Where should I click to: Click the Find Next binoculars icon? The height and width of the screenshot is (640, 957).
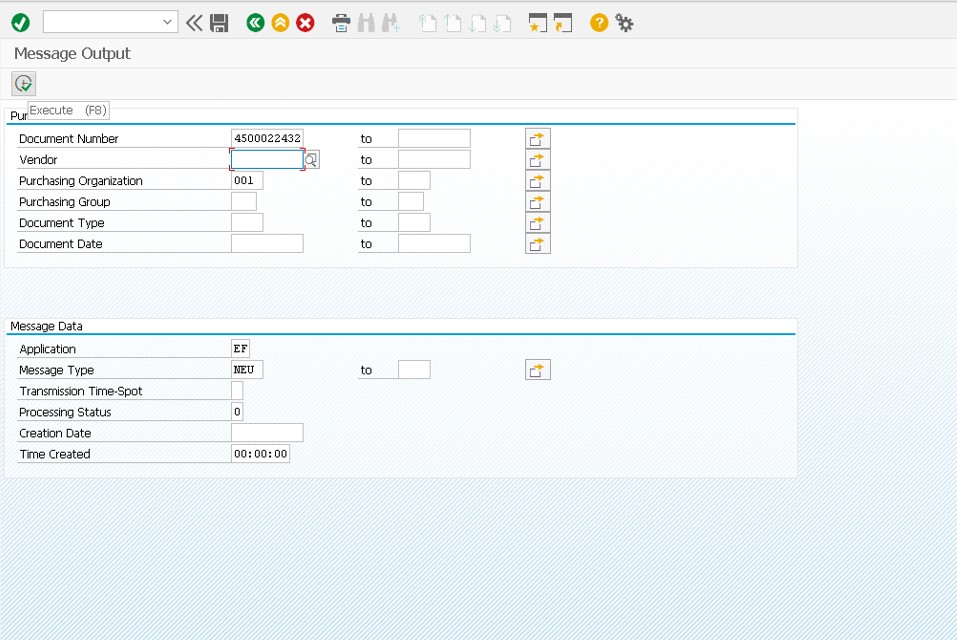tap(391, 23)
